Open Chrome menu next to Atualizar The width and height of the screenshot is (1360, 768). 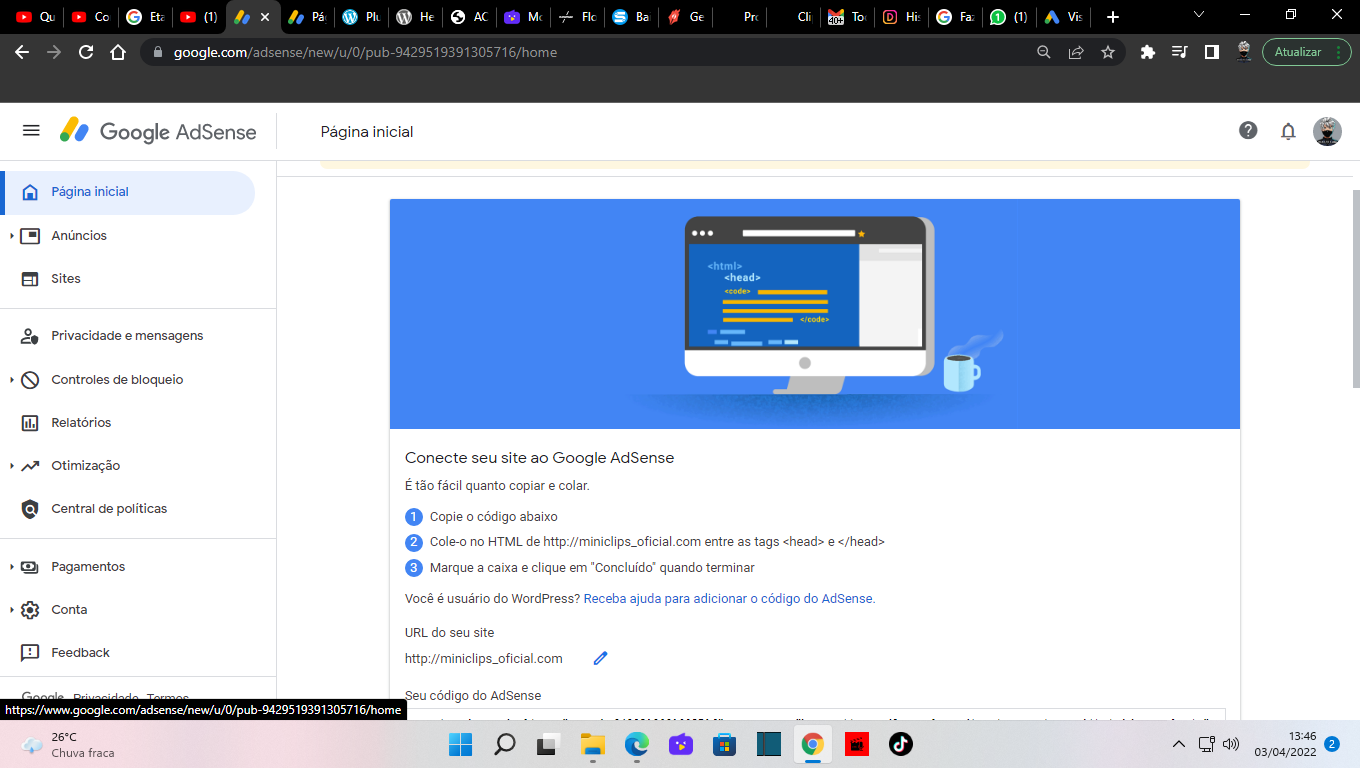point(1338,52)
